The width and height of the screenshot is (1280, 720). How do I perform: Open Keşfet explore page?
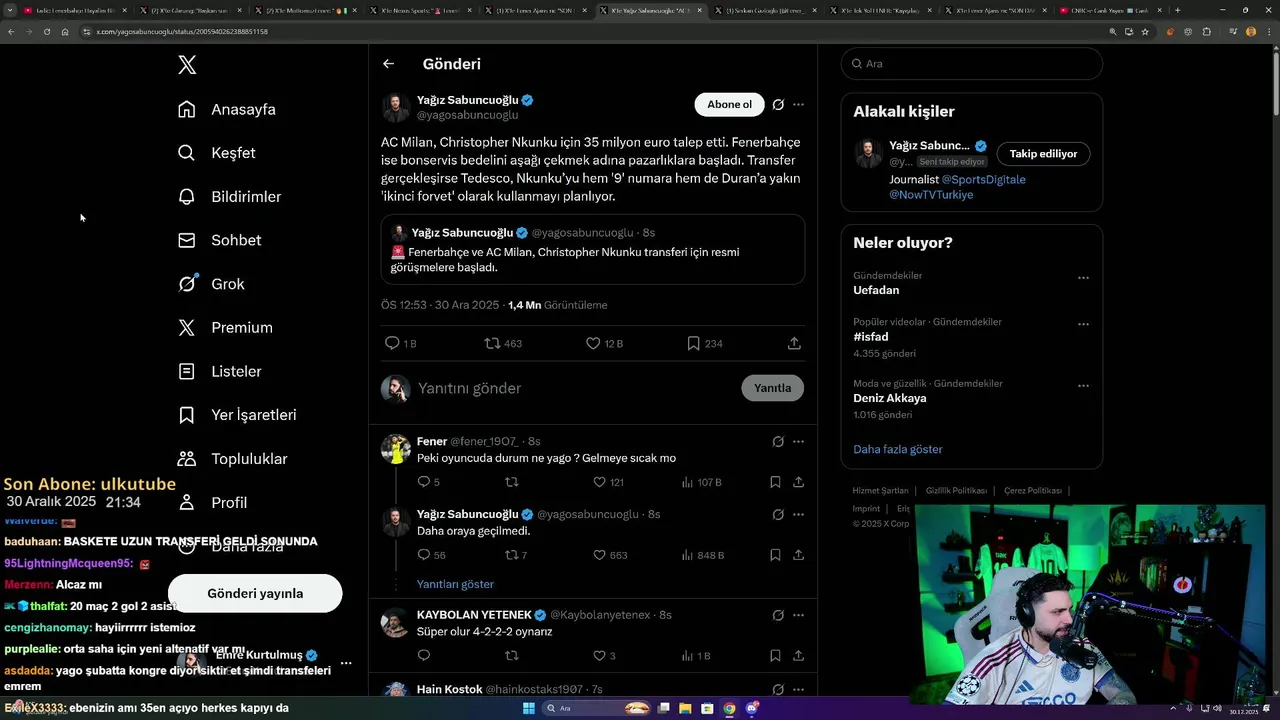(216, 153)
